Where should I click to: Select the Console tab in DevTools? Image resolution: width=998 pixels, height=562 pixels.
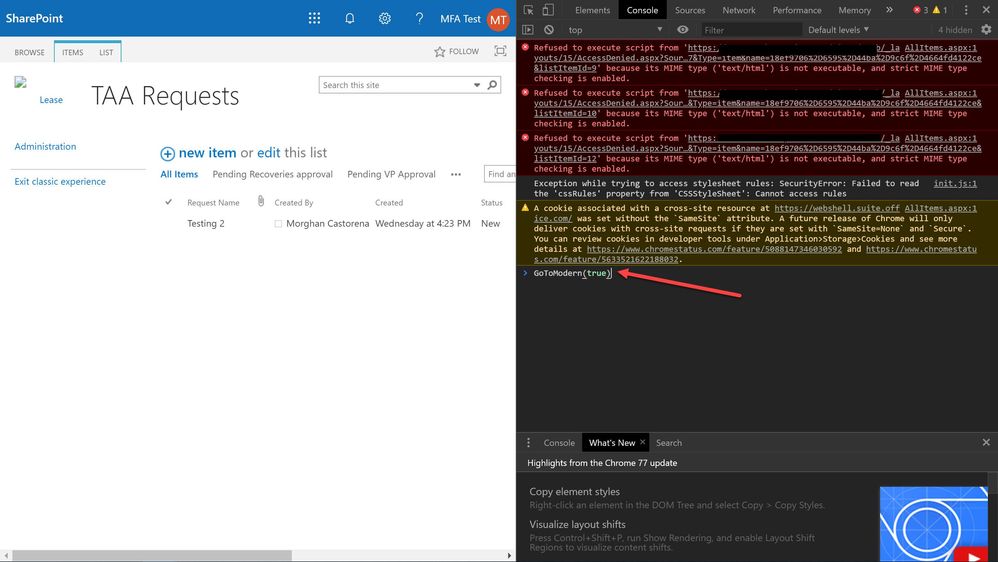pyautogui.click(x=642, y=10)
